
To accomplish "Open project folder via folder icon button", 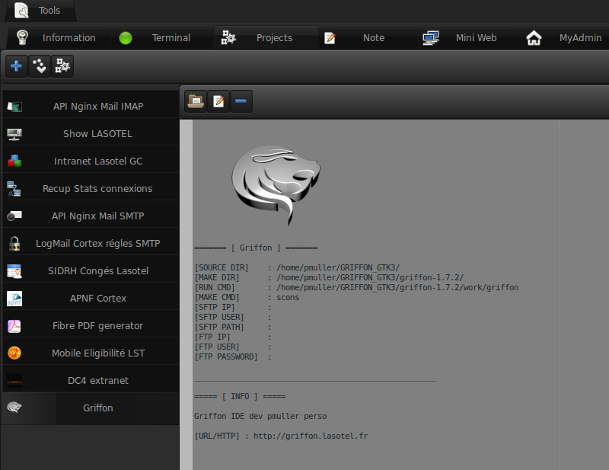I will pos(195,101).
